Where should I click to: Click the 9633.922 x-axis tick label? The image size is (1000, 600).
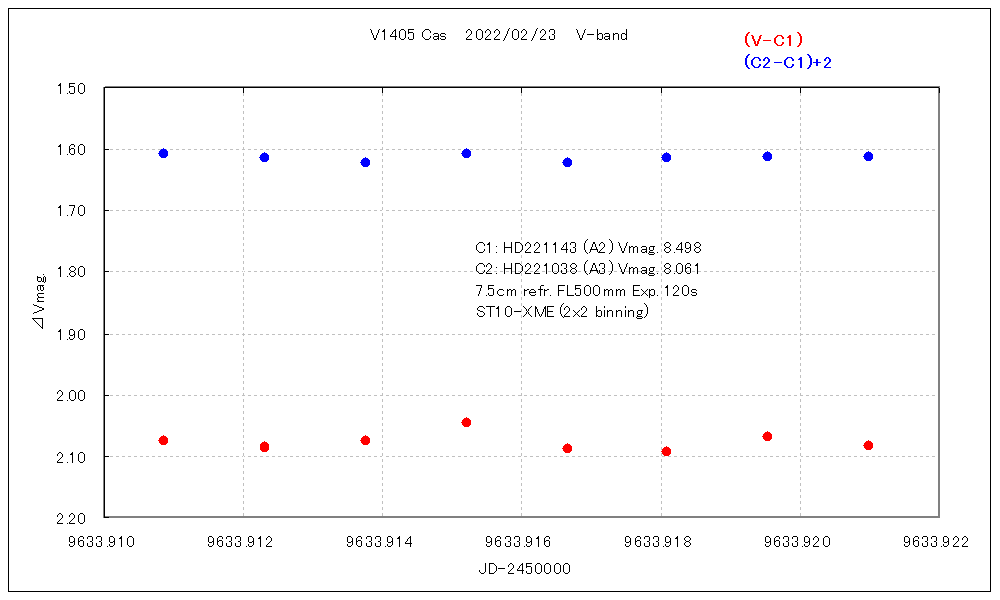point(937,542)
